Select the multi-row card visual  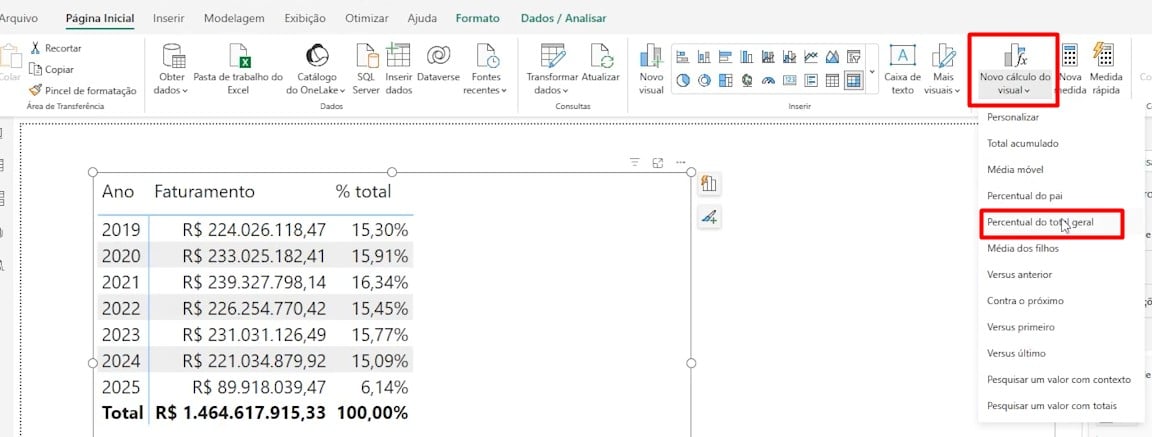point(811,80)
